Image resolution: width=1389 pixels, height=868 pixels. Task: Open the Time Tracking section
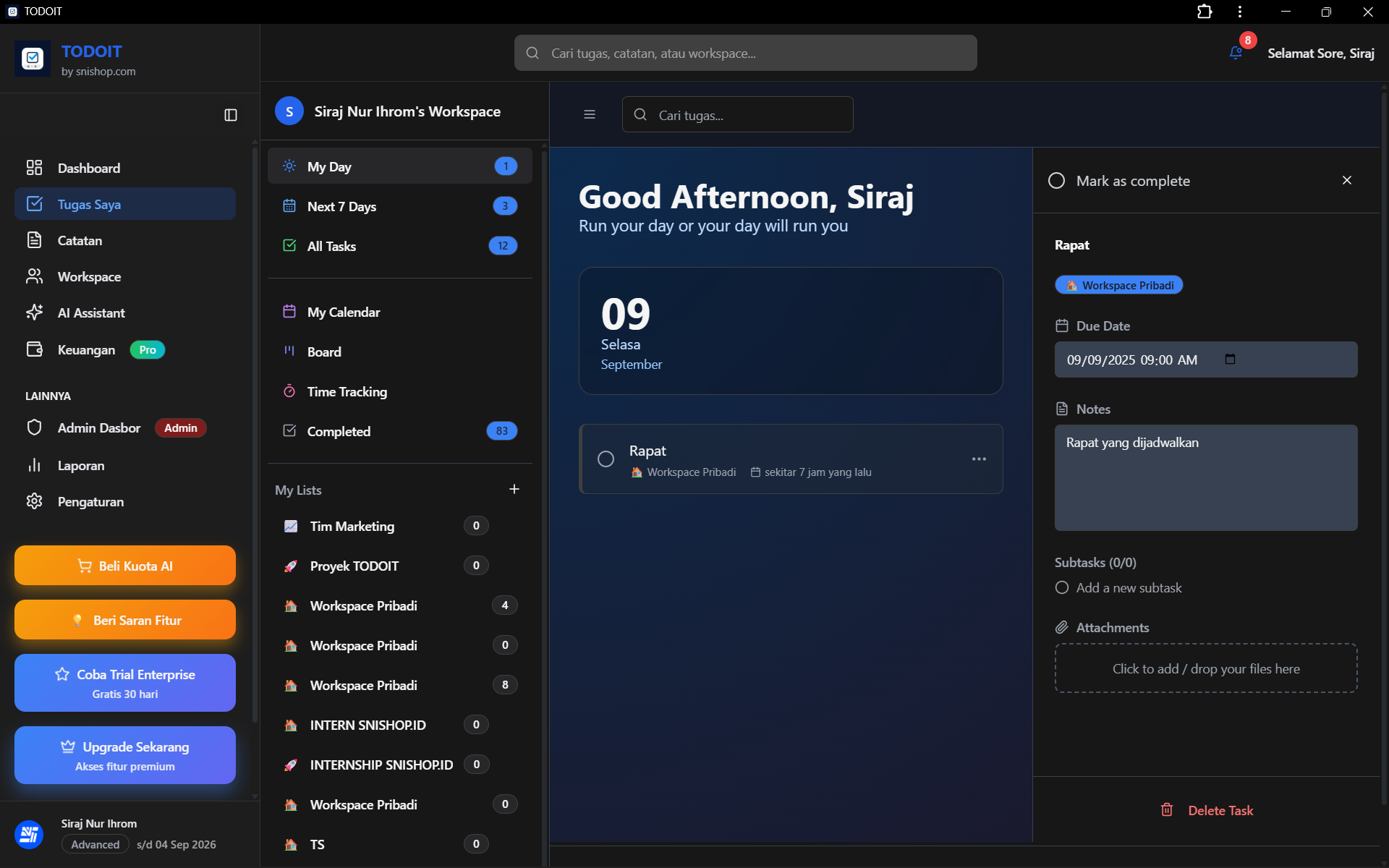pyautogui.click(x=347, y=391)
